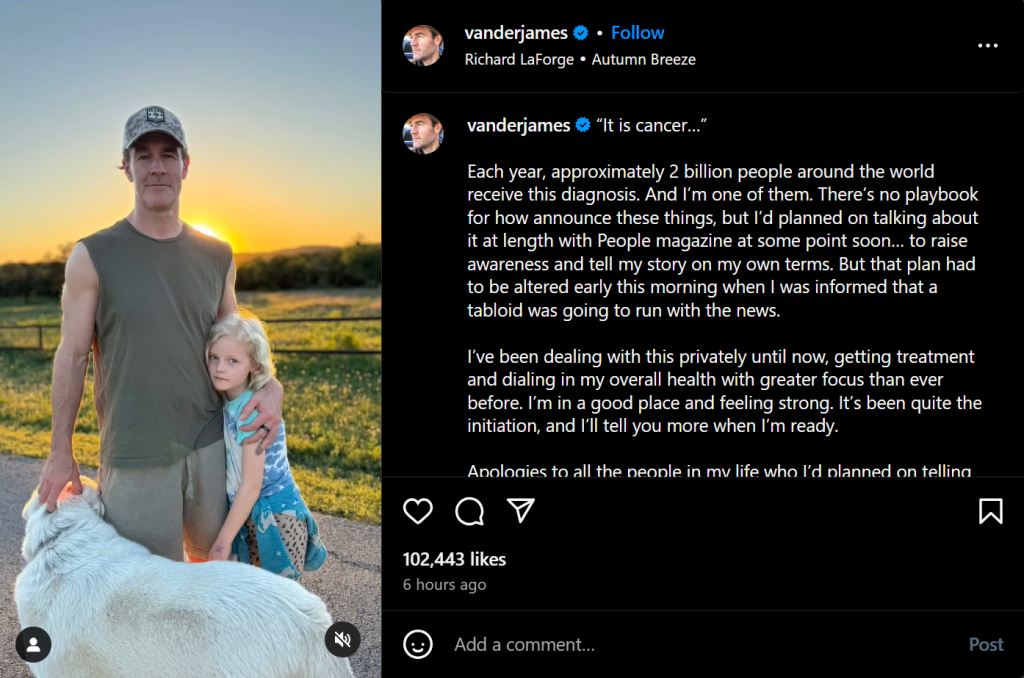
Task: Open header profile avatar picture
Action: [423, 46]
